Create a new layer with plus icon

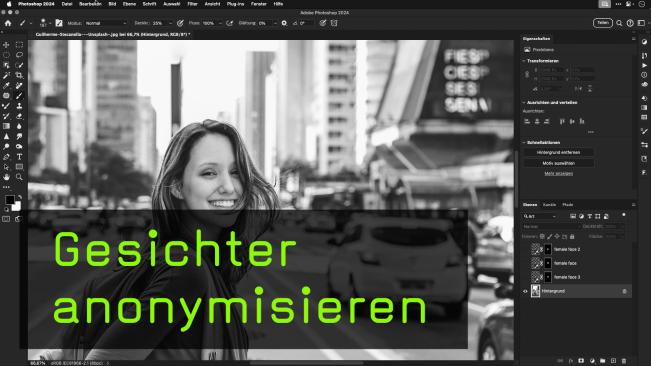613,361
